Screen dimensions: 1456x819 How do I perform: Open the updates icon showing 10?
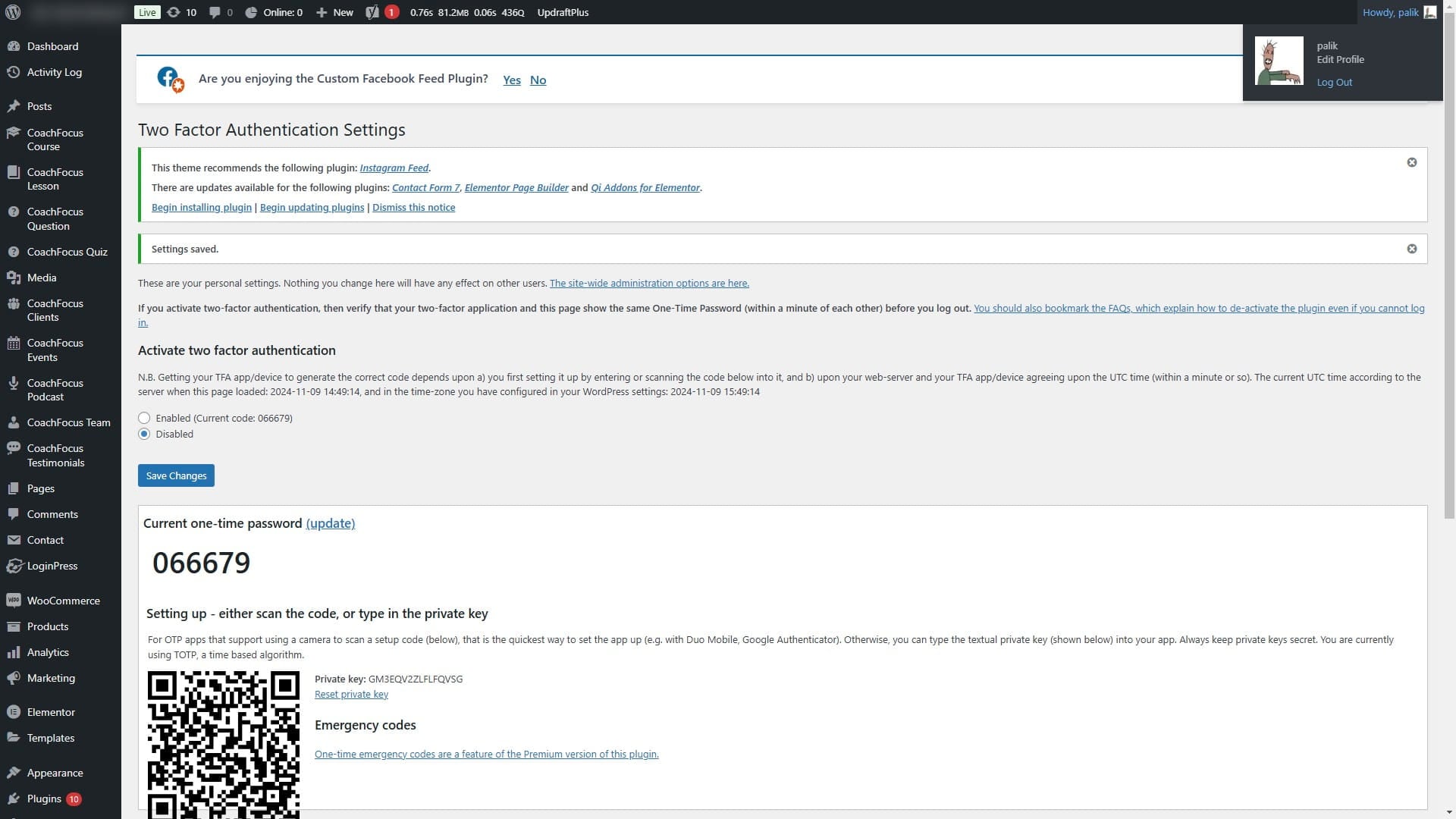coord(181,12)
